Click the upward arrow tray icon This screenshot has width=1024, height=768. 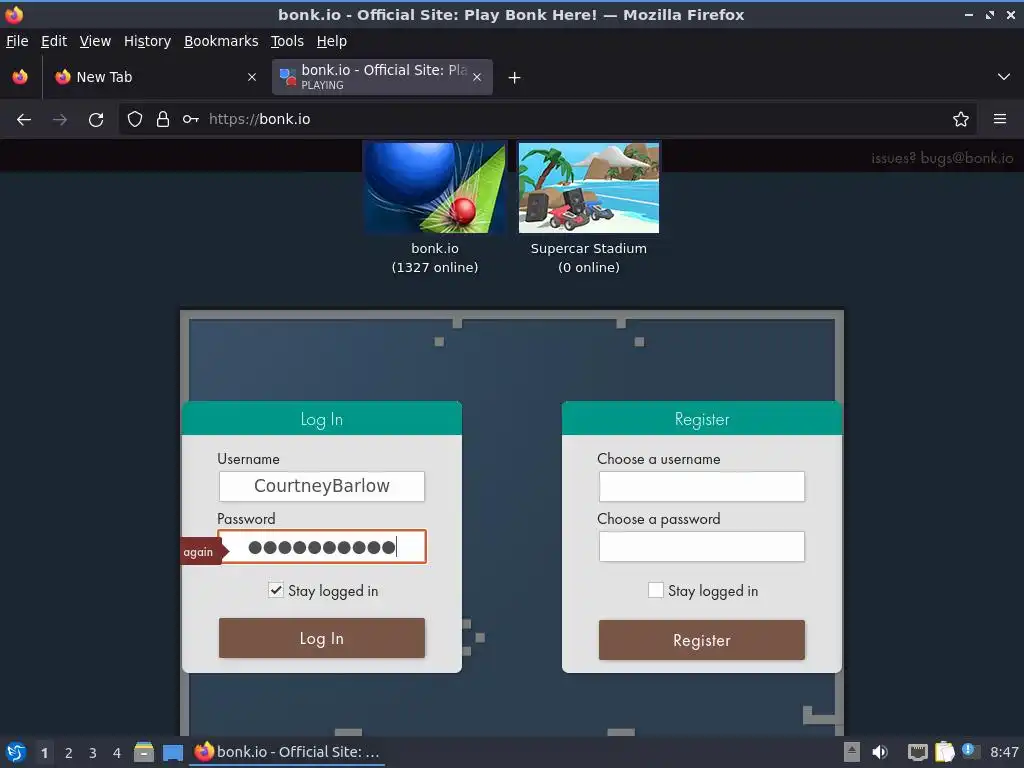pyautogui.click(x=852, y=752)
